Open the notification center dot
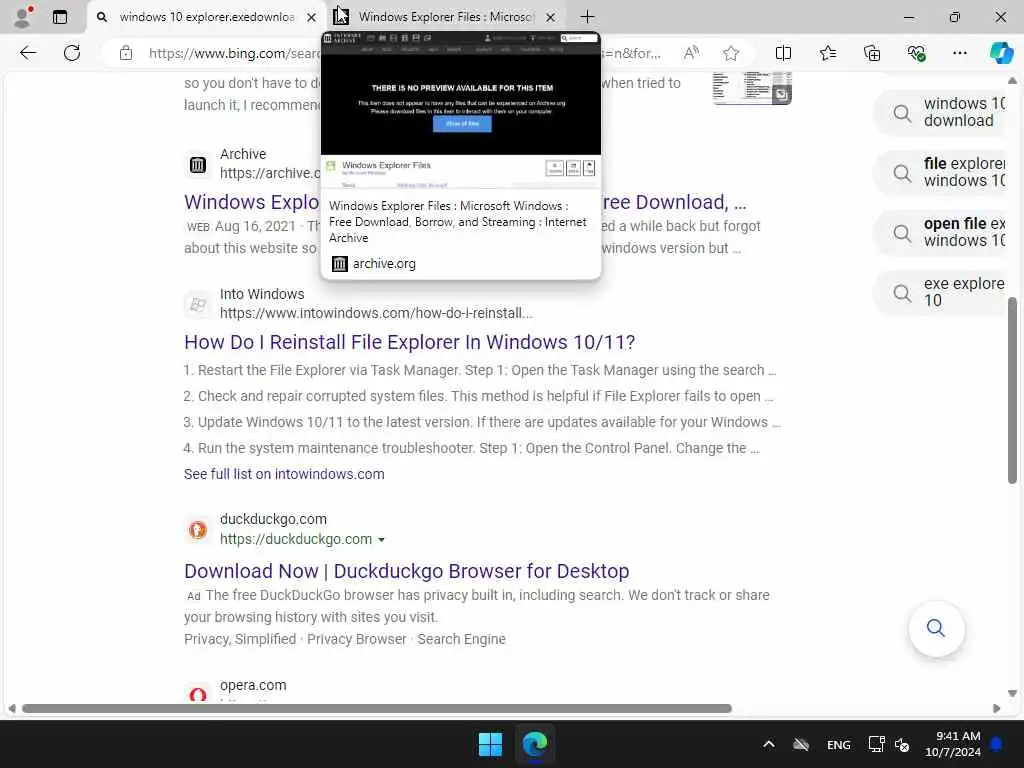 (x=997, y=744)
